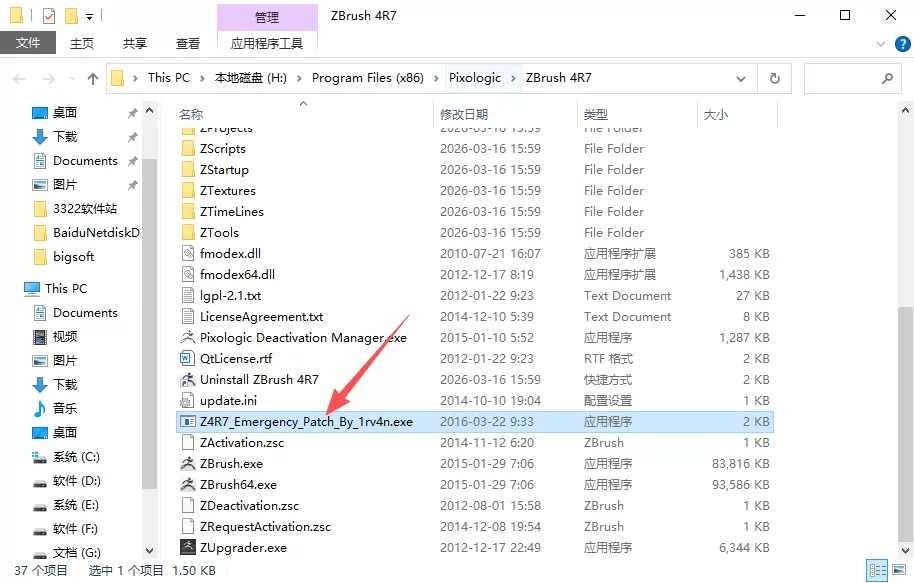This screenshot has height=583, width=914.
Task: Open the 主页 ribbon tab
Action: (82, 44)
